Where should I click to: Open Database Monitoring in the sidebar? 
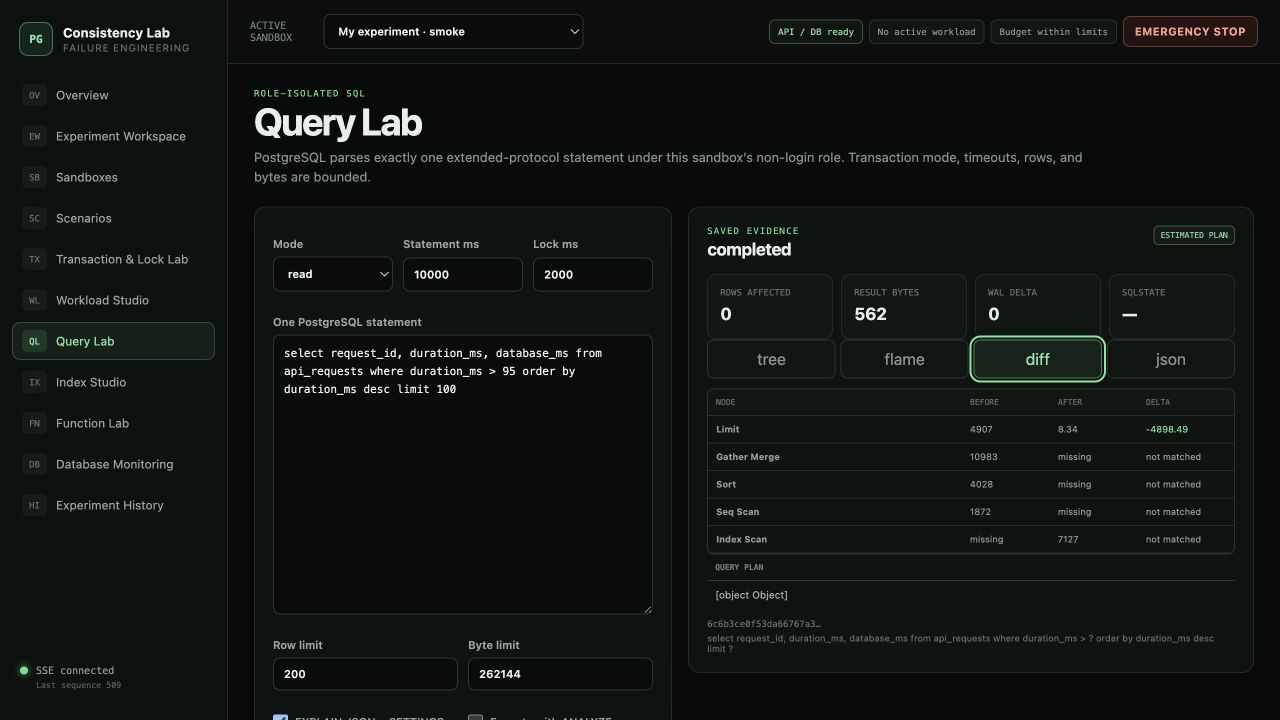click(113, 464)
